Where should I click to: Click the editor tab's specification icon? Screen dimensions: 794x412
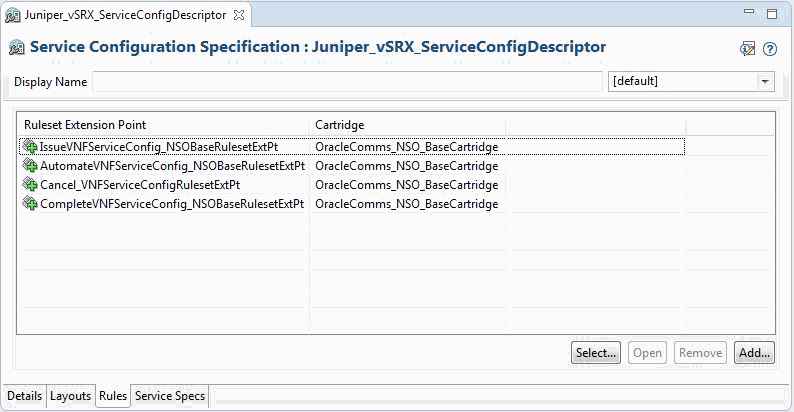[12, 16]
